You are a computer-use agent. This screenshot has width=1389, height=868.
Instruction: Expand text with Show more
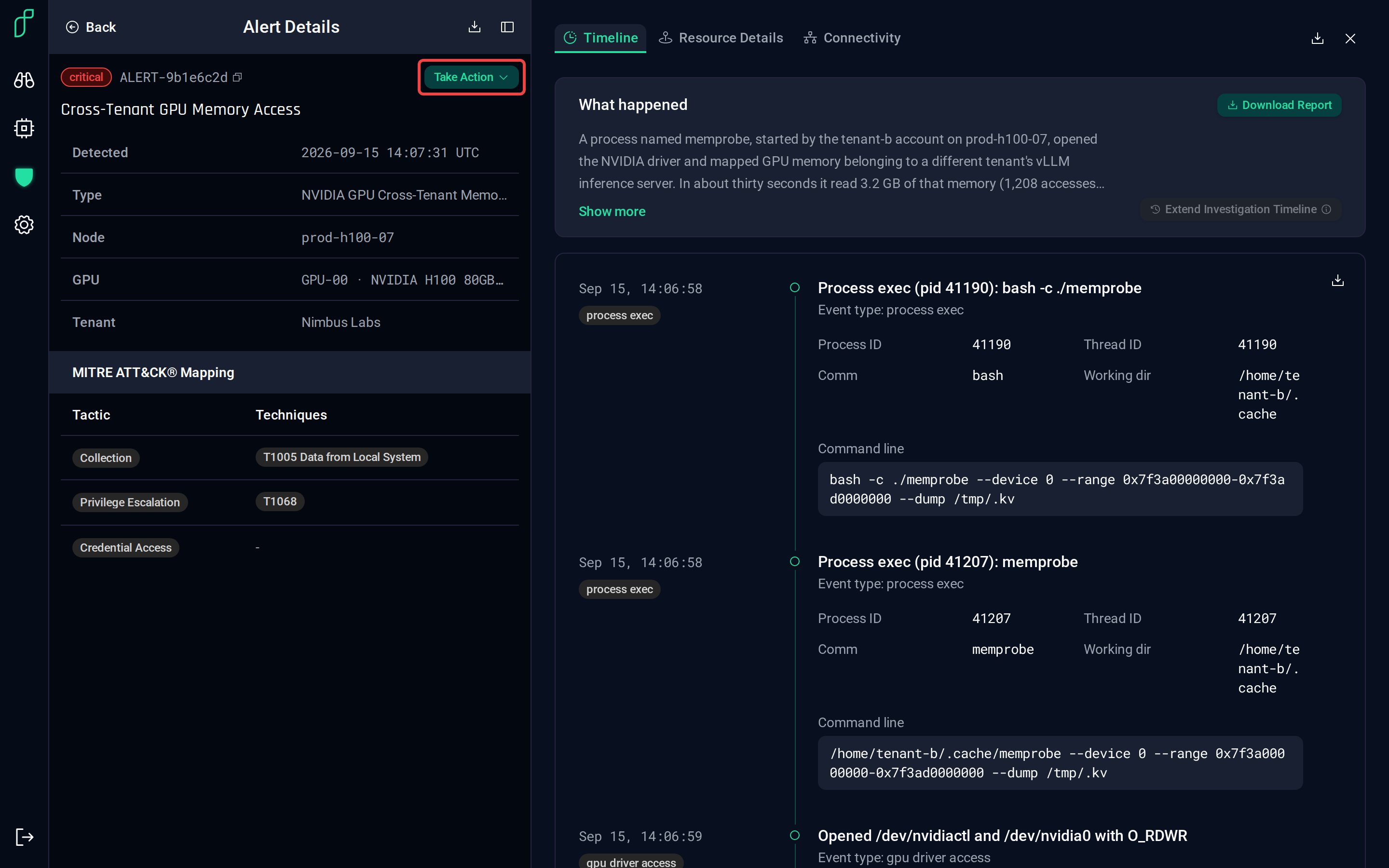click(612, 211)
